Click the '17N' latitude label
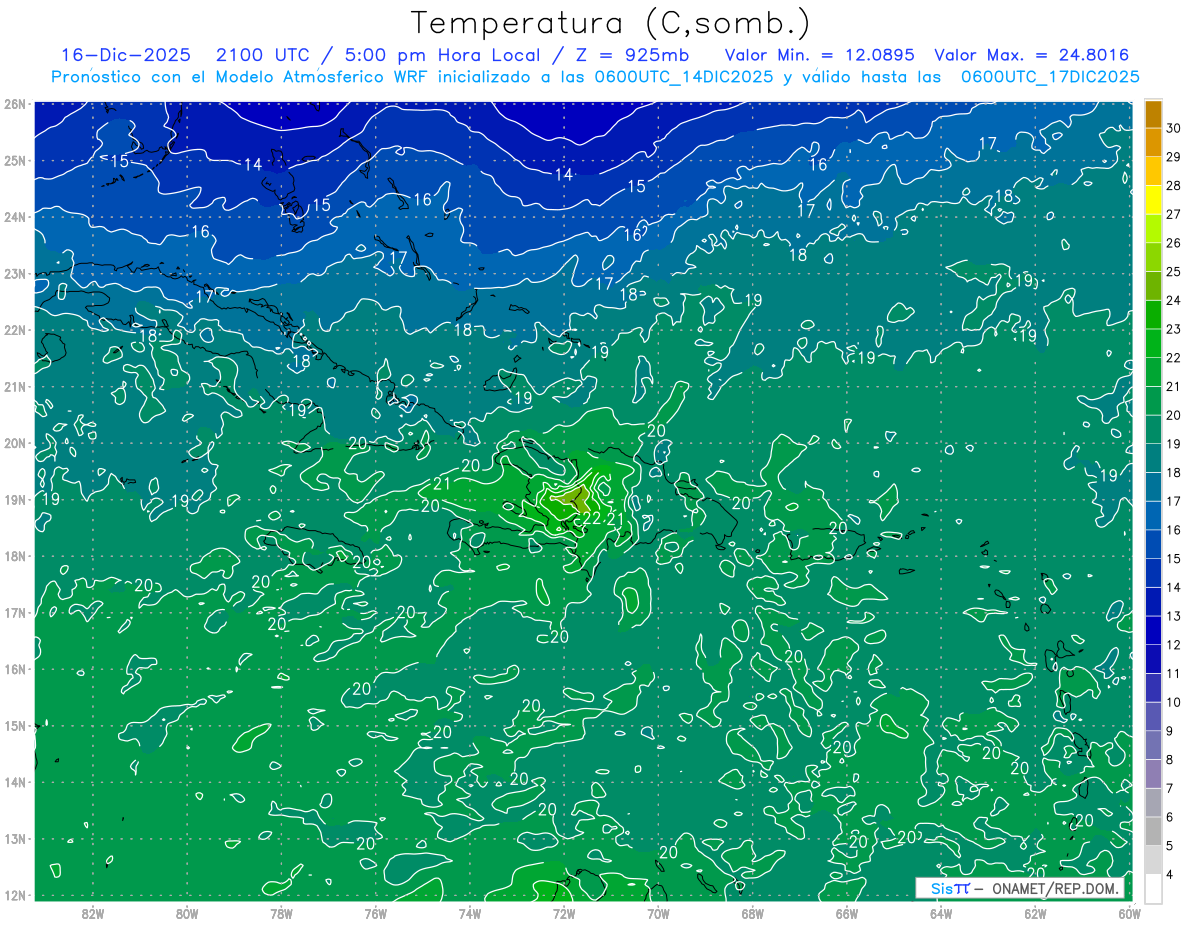Image resolution: width=1200 pixels, height=927 pixels. [14, 612]
